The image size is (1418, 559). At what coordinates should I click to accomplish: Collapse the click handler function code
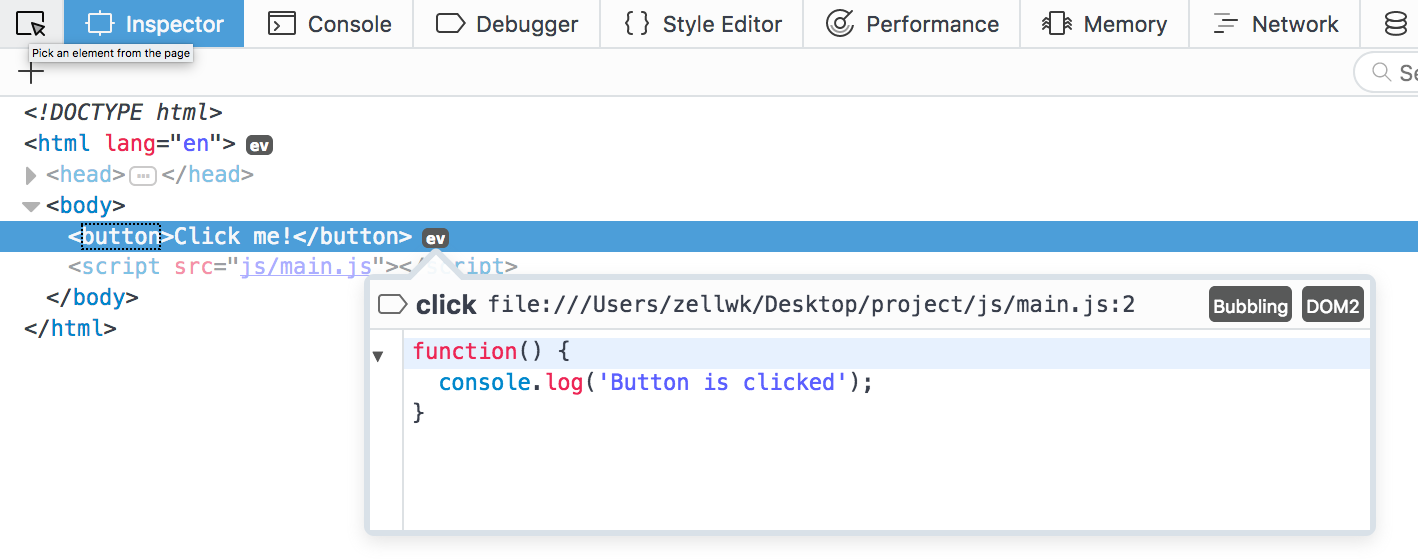pos(378,356)
